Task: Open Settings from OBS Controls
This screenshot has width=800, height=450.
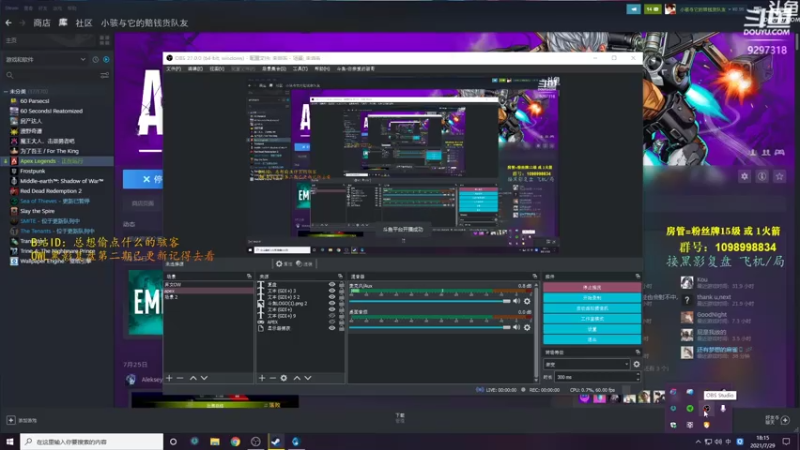Action: [592, 329]
